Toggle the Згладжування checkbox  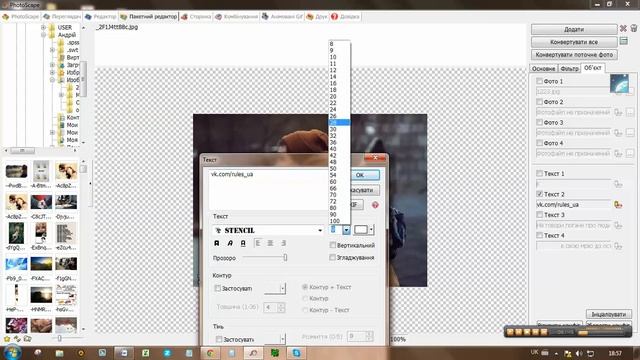point(332,258)
